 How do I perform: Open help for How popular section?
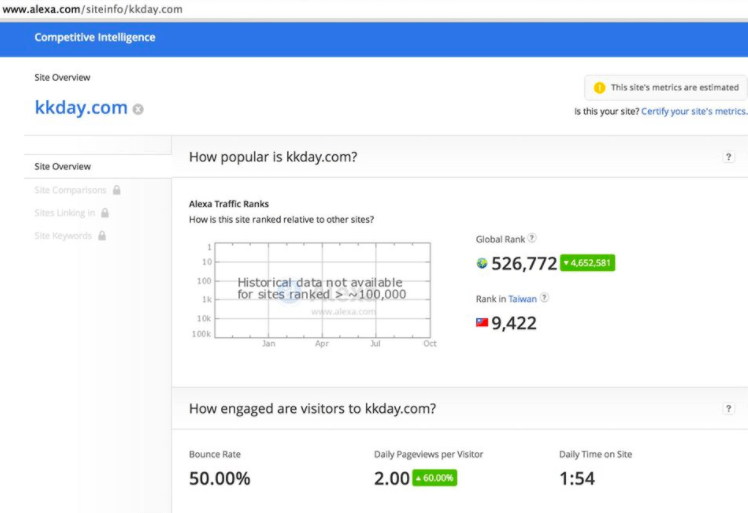(x=728, y=157)
